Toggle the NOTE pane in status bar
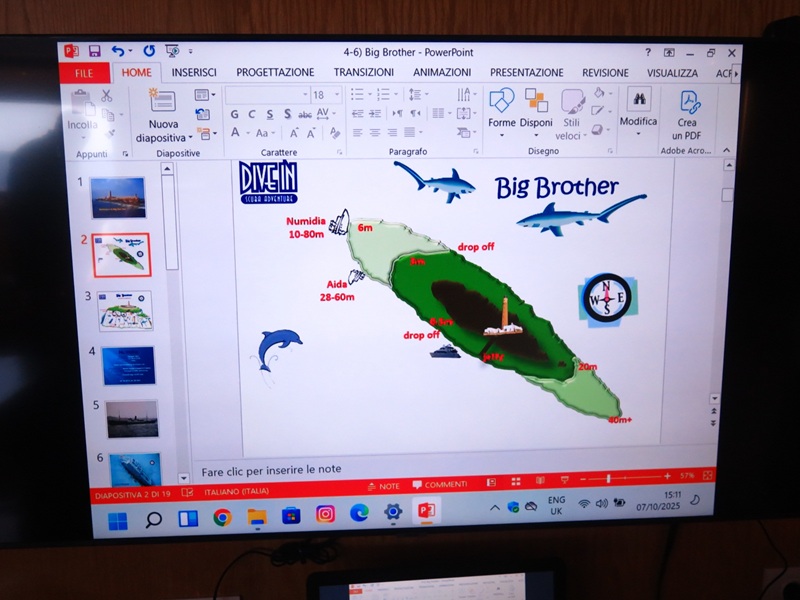Screen dimensions: 800x600 [383, 485]
